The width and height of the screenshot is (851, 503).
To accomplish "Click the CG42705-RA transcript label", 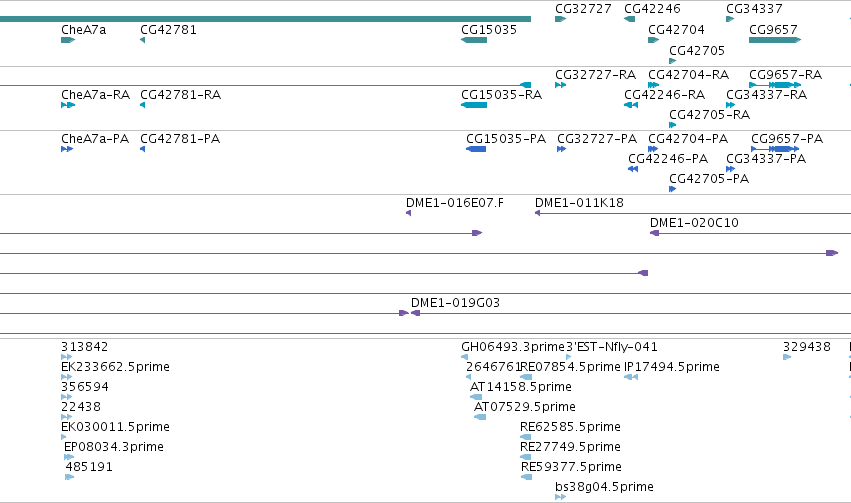I will pyautogui.click(x=709, y=115).
